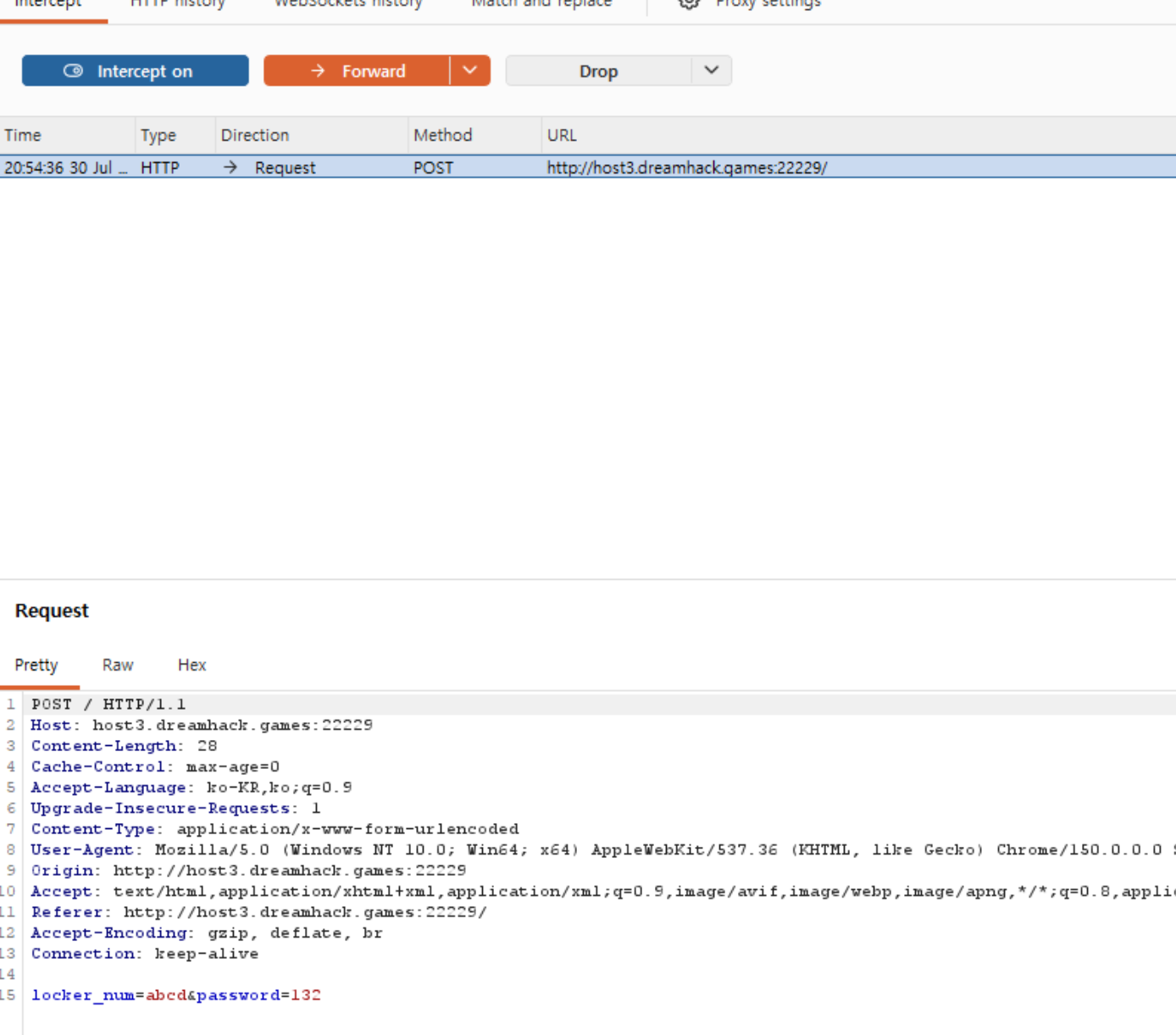Click the Accept-Language header line

[191, 787]
